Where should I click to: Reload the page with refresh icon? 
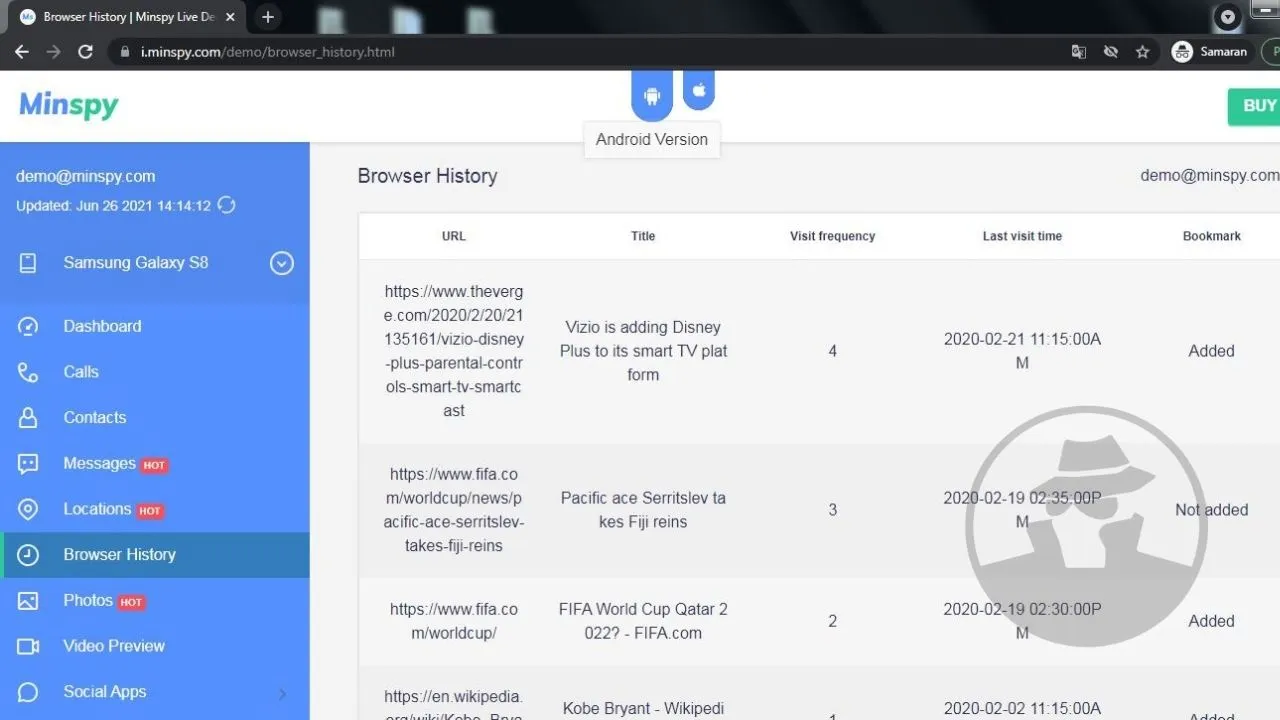click(x=86, y=52)
